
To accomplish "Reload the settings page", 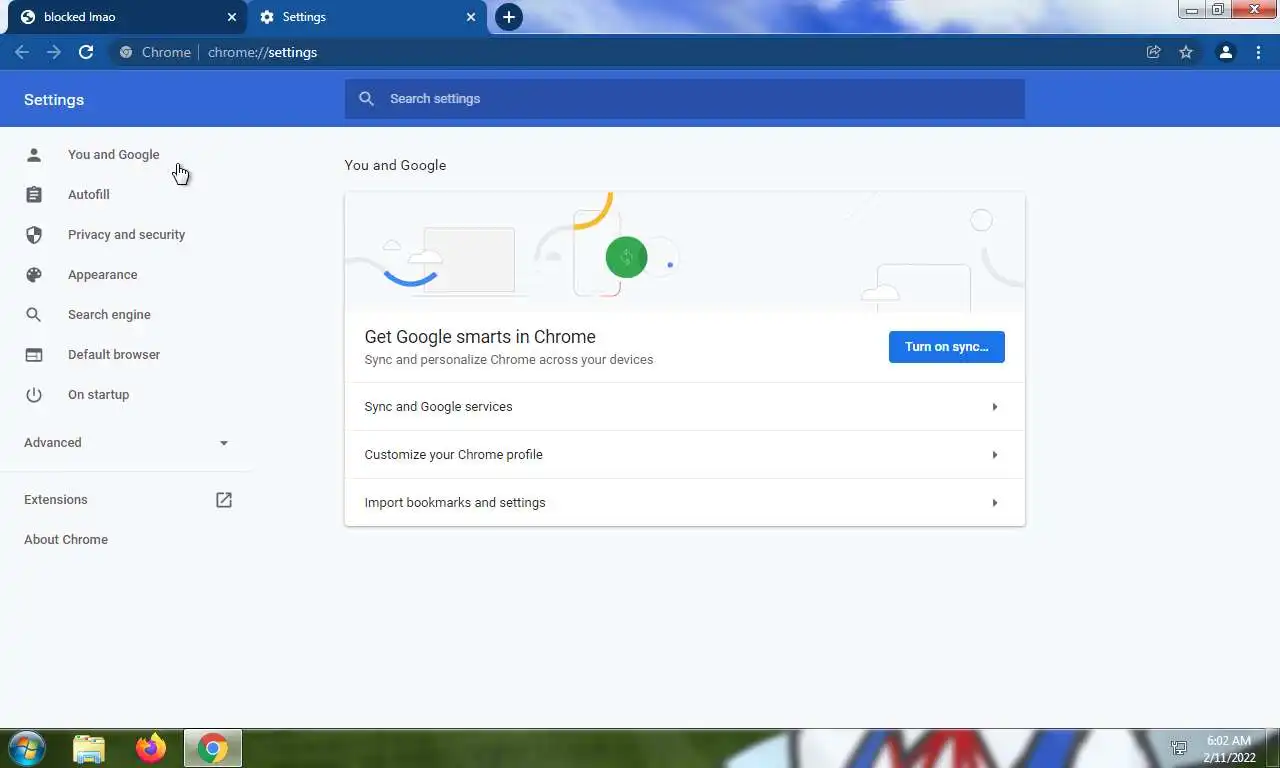I will (86, 52).
